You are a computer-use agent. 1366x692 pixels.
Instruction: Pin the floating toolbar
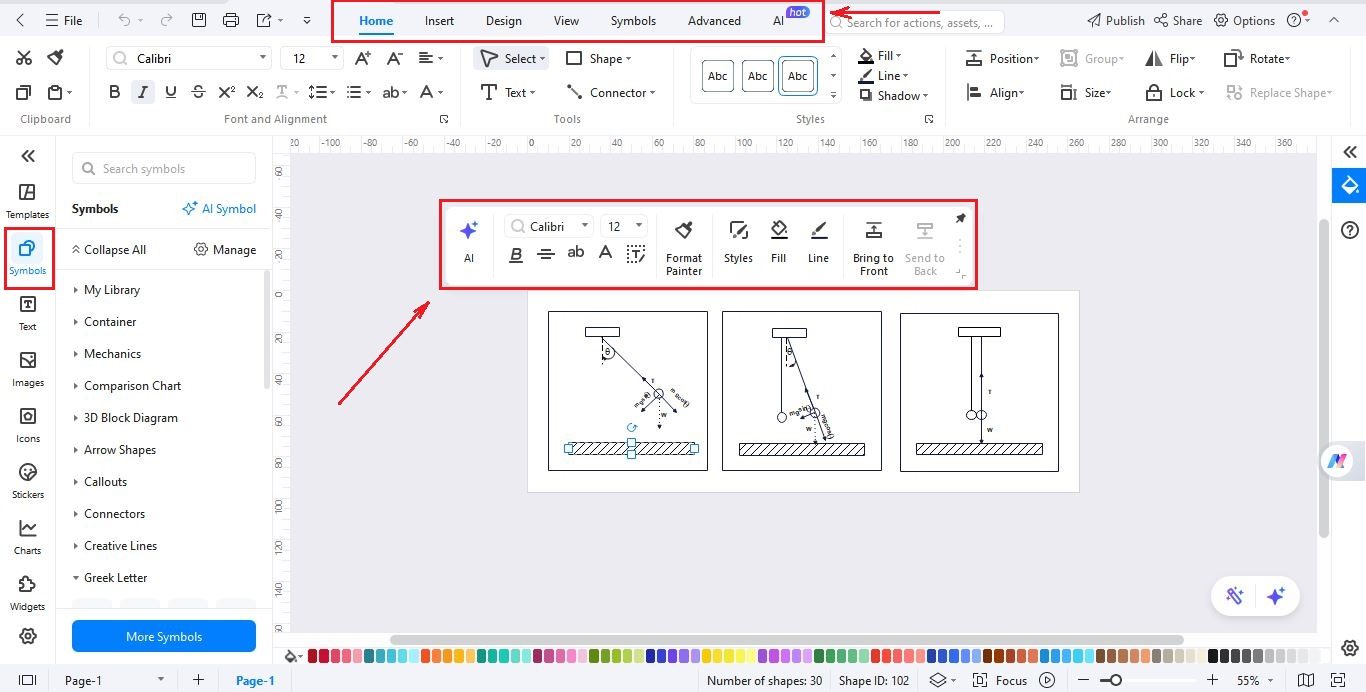[960, 218]
